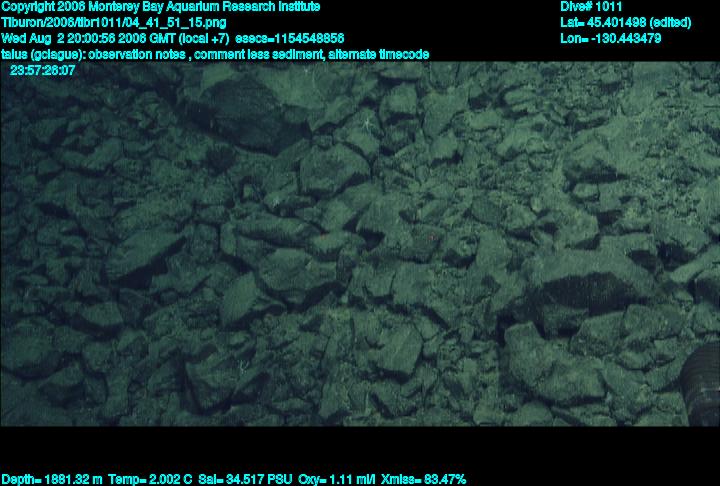Select the Tiburon image file path text
The width and height of the screenshot is (720, 486).
pyautogui.click(x=113, y=22)
